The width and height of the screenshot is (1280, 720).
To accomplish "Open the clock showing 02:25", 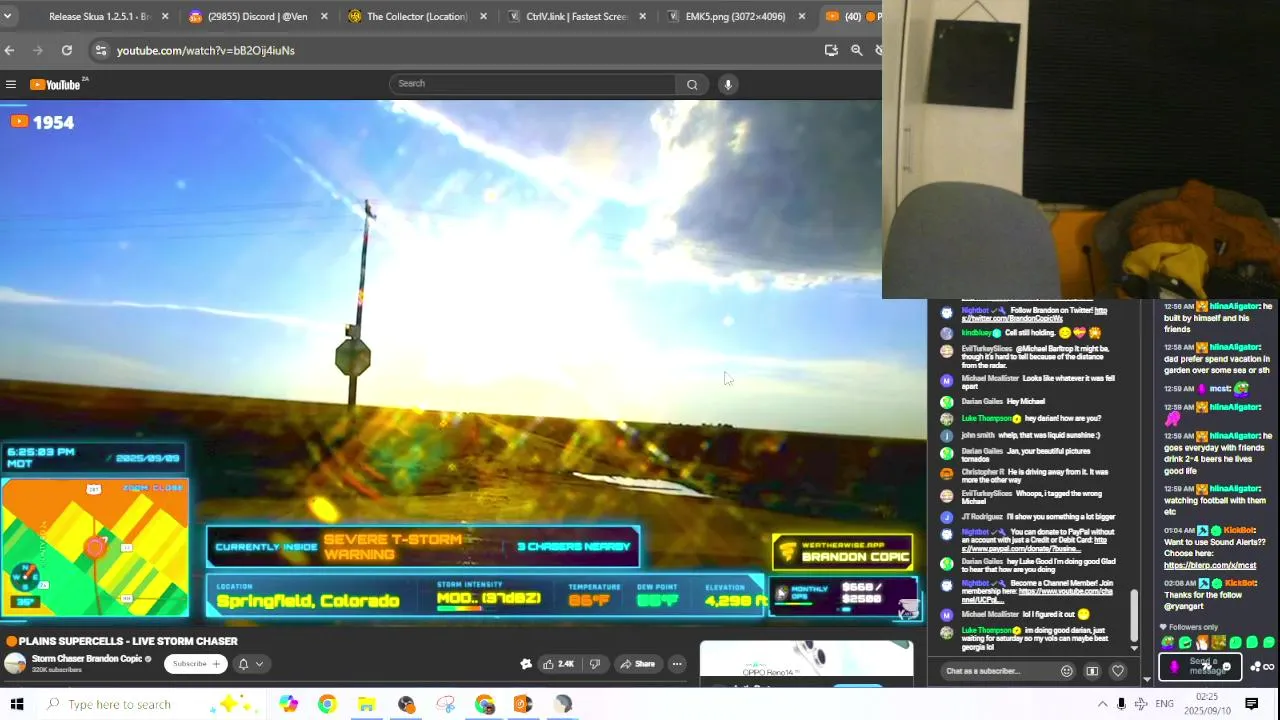I will pos(1207,704).
